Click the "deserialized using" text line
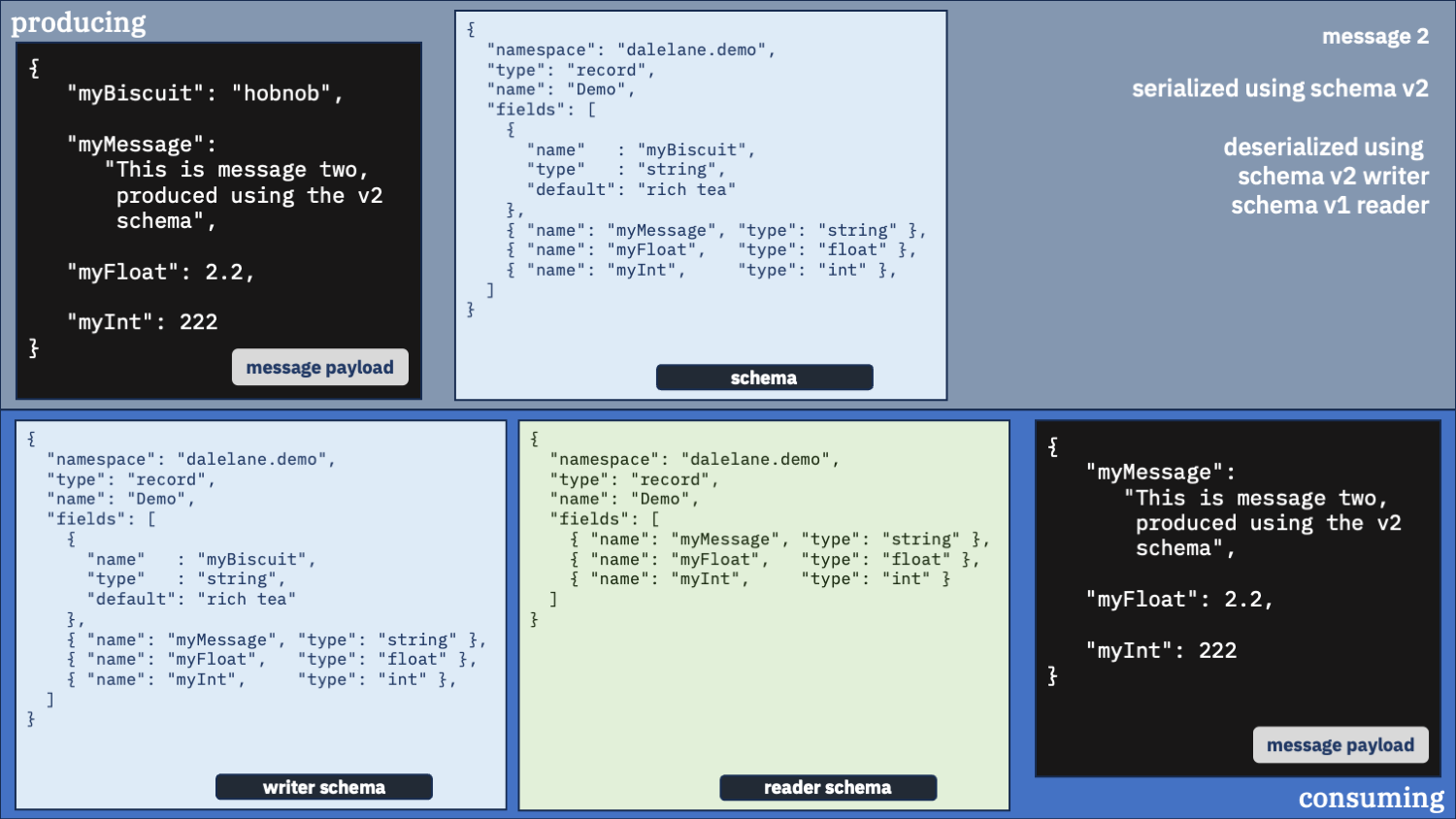This screenshot has width=1456, height=819. tap(1323, 147)
